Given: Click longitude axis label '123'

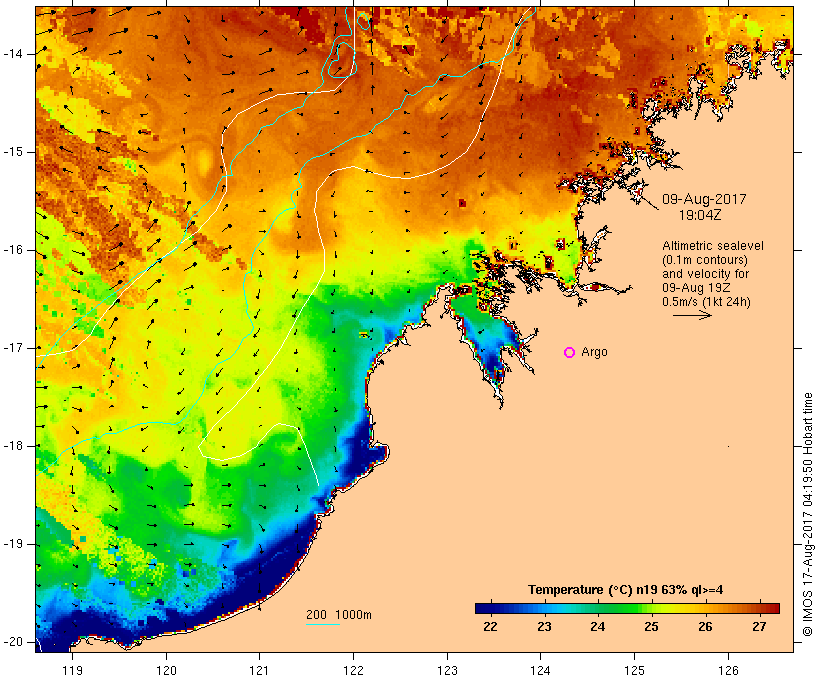Looking at the screenshot, I should click(x=447, y=671).
